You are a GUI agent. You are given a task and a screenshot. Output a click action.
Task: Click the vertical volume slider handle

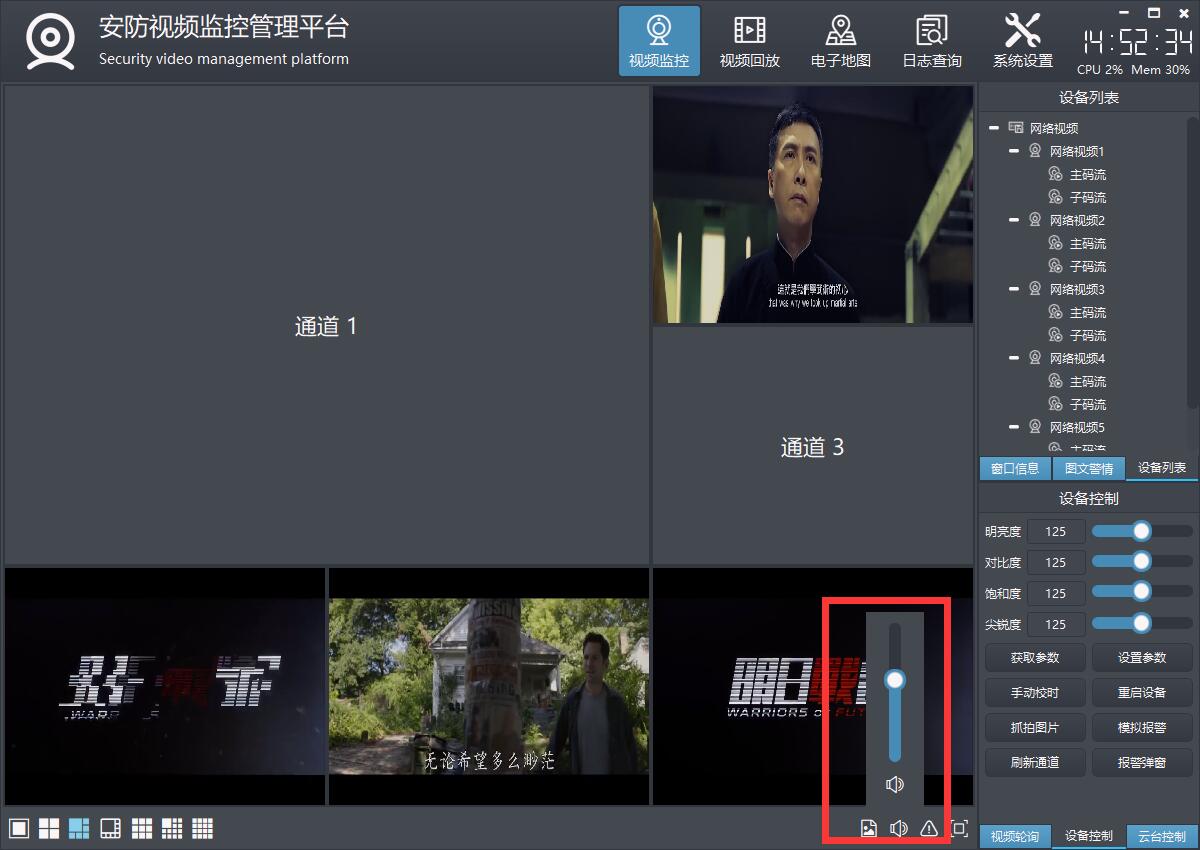click(895, 680)
